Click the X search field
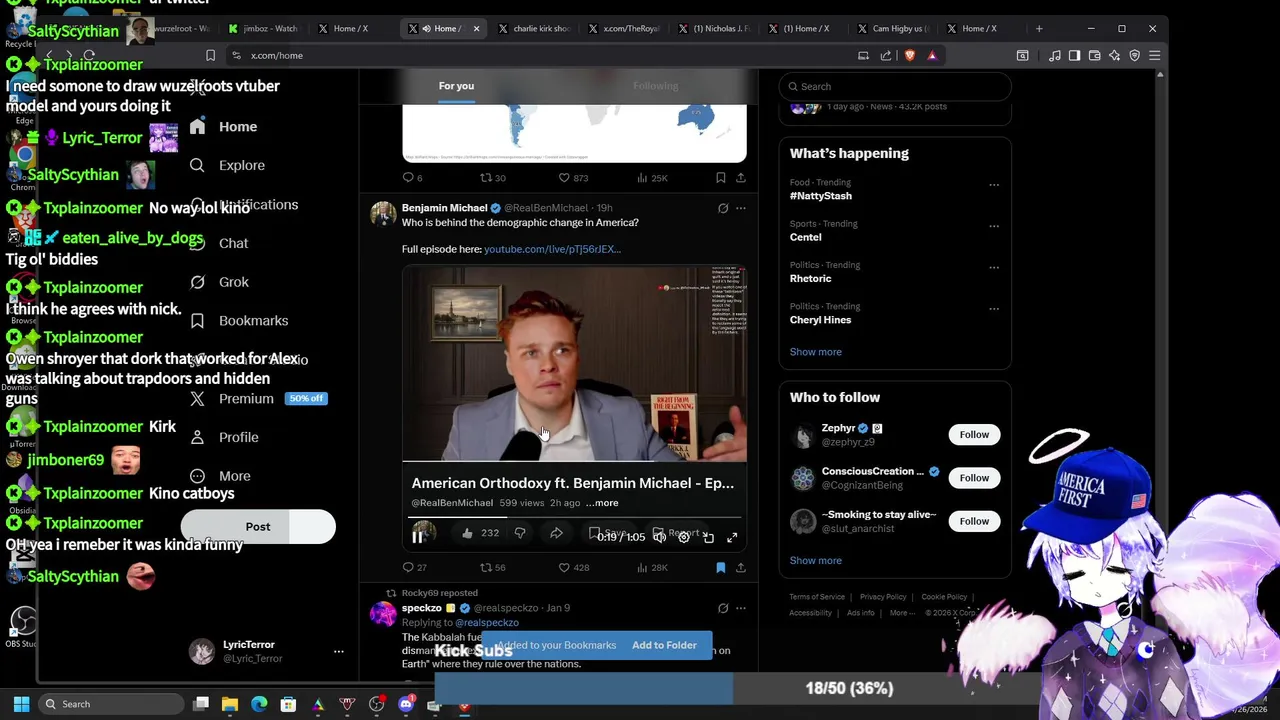Viewport: 1280px width, 720px height. pos(895,87)
